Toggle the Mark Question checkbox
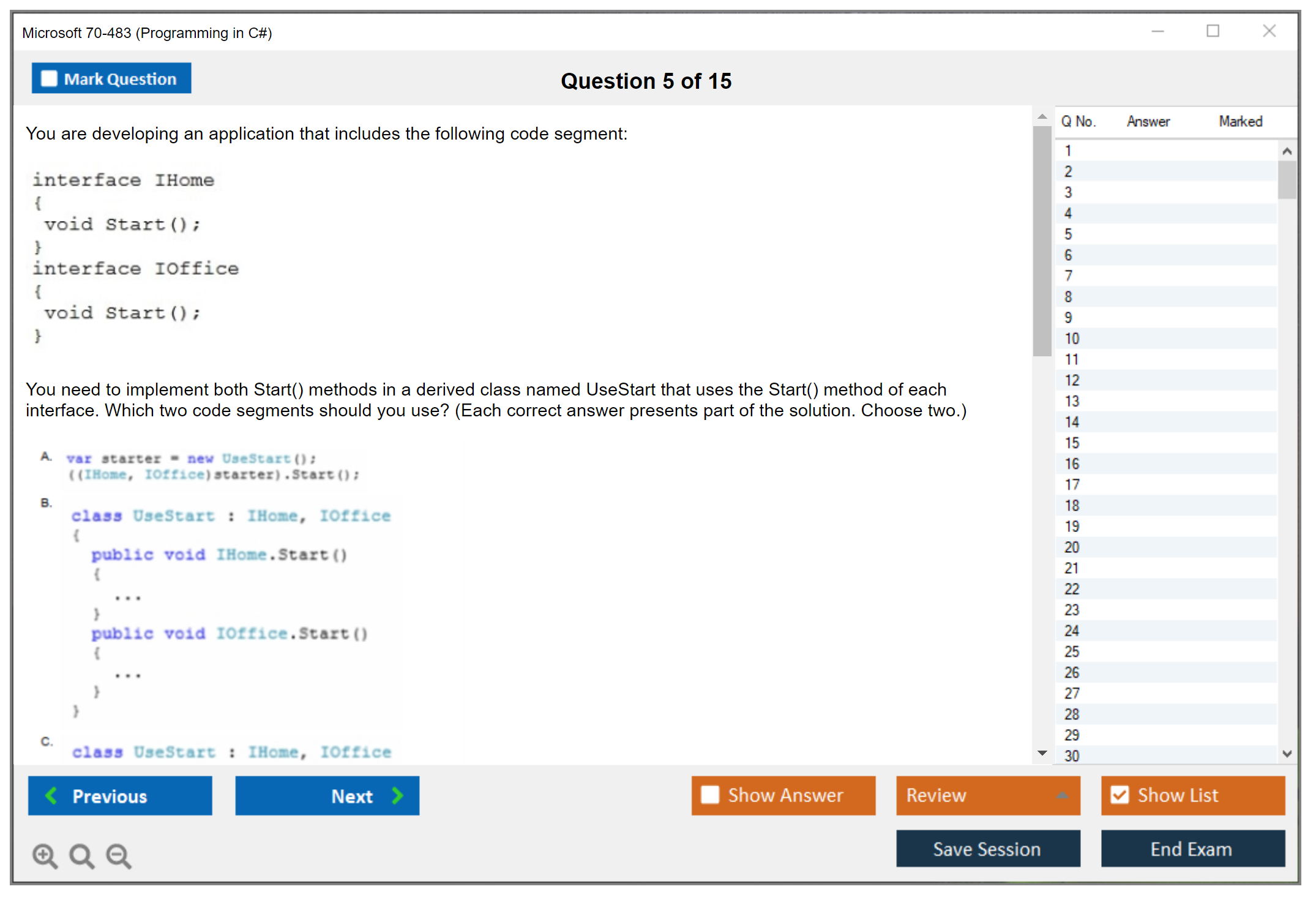This screenshot has height=900, width=1316. point(49,79)
